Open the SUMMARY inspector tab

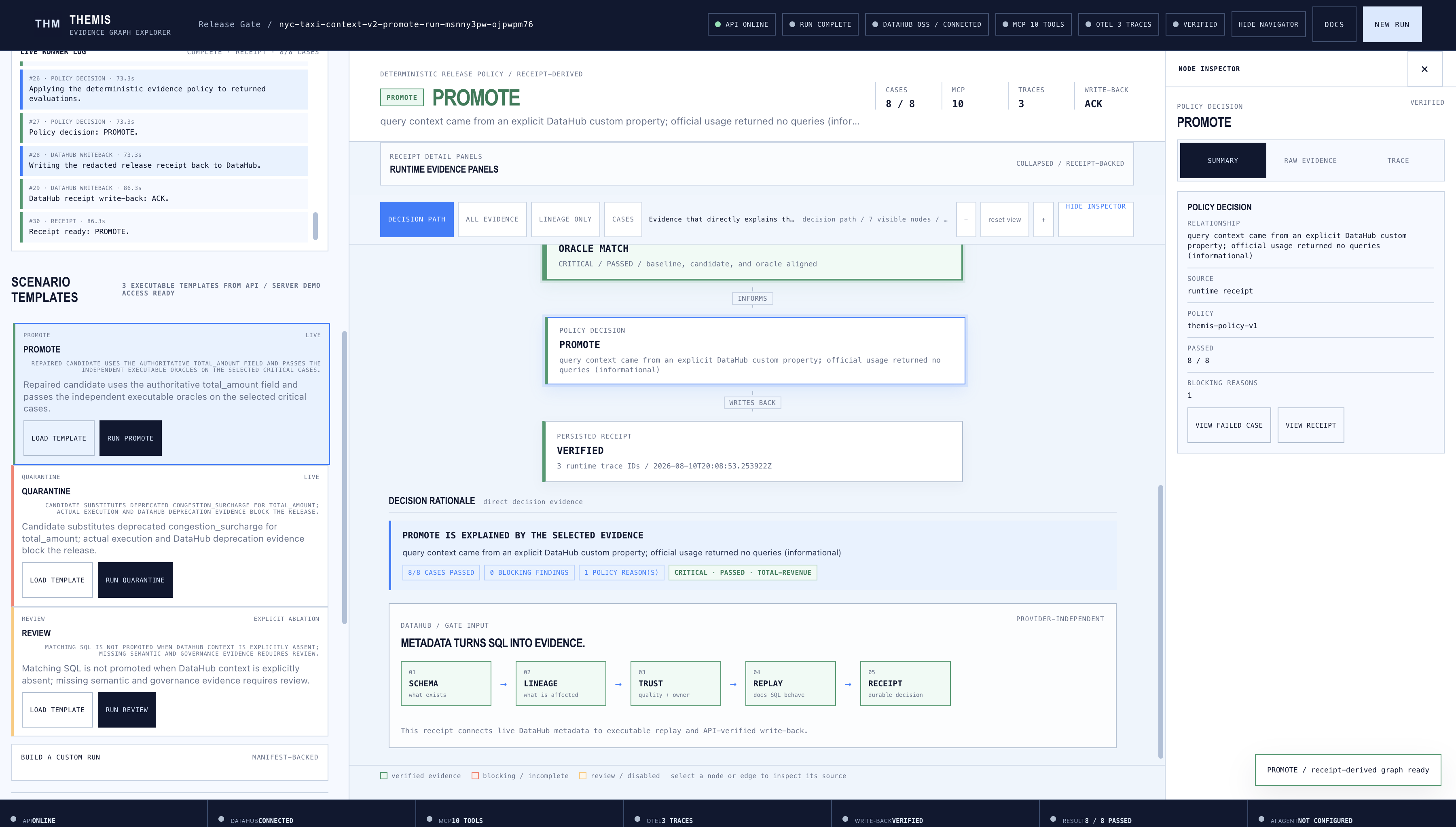pyautogui.click(x=1222, y=161)
